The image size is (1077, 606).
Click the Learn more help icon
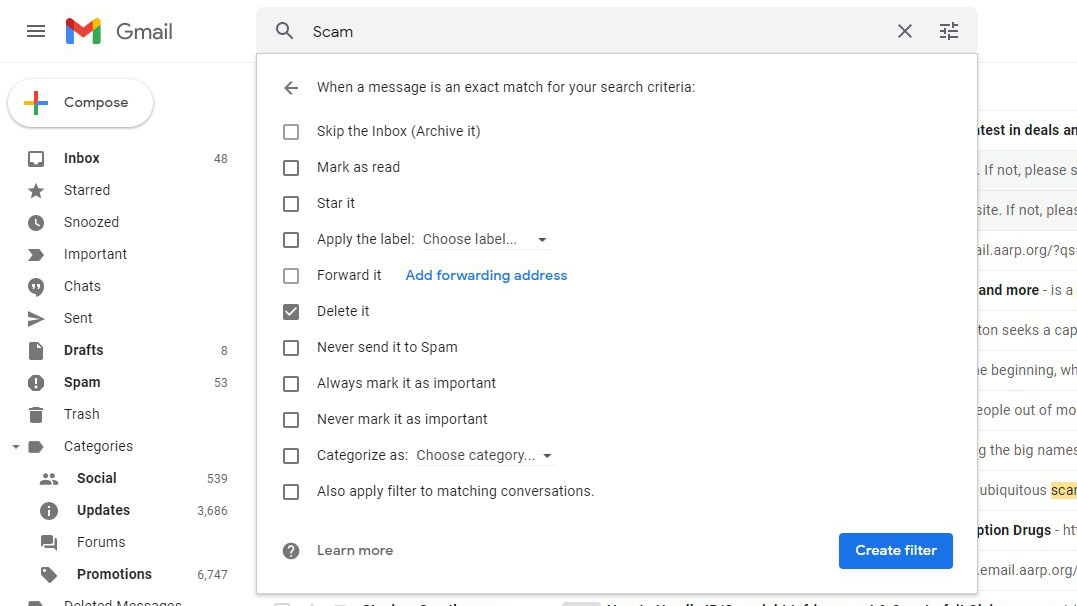[291, 551]
